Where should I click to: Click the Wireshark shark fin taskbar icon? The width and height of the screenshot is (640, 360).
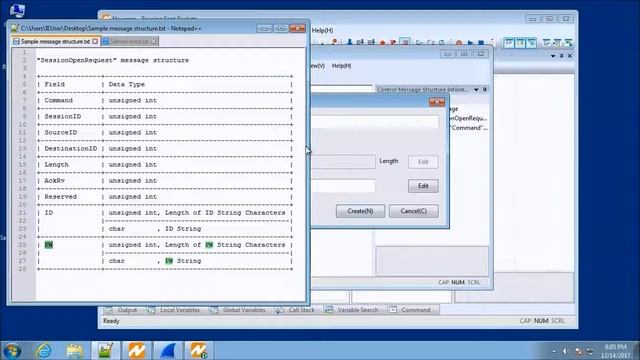[x=168, y=351]
